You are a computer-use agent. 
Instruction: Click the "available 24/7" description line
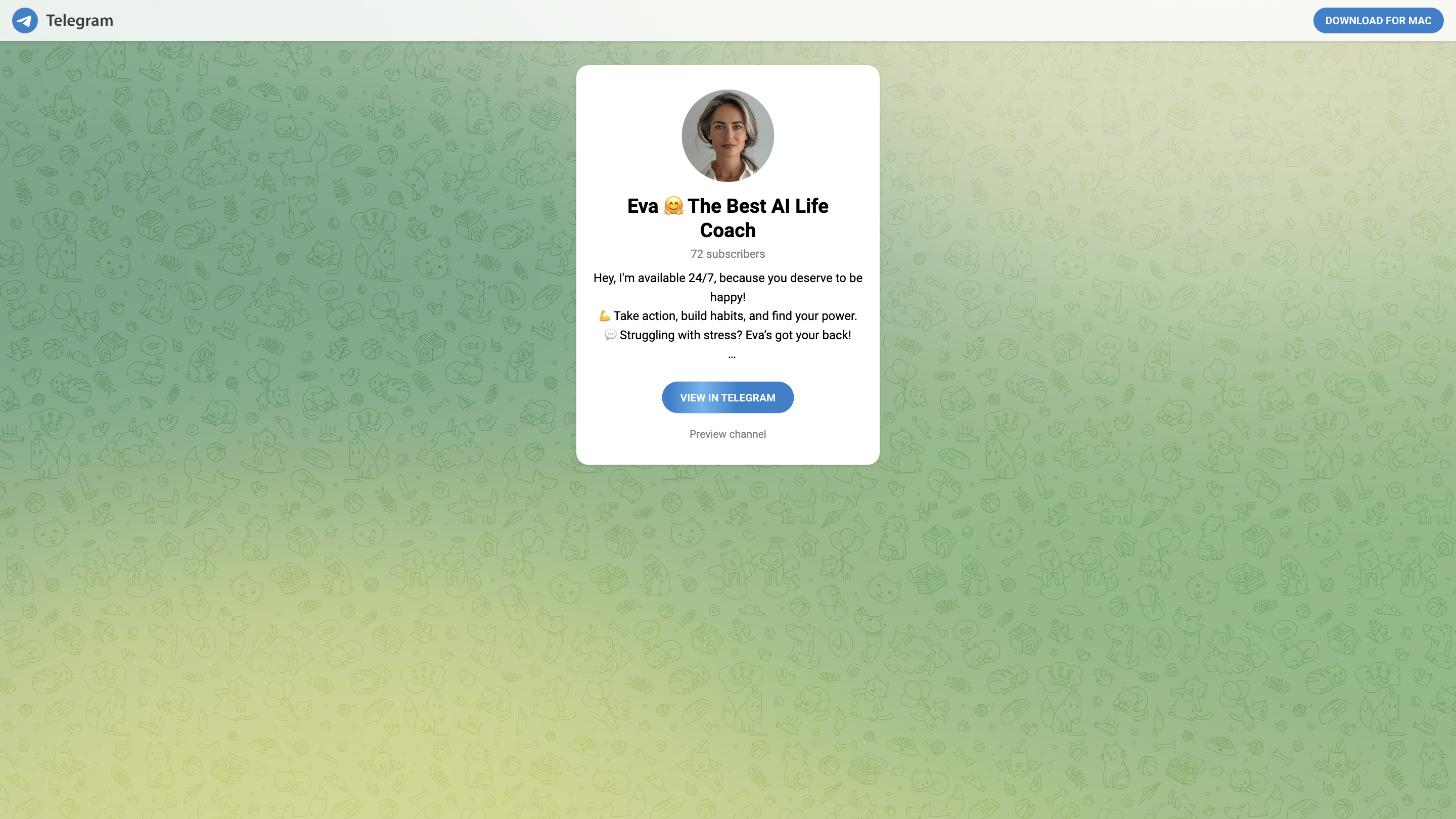pyautogui.click(x=727, y=278)
